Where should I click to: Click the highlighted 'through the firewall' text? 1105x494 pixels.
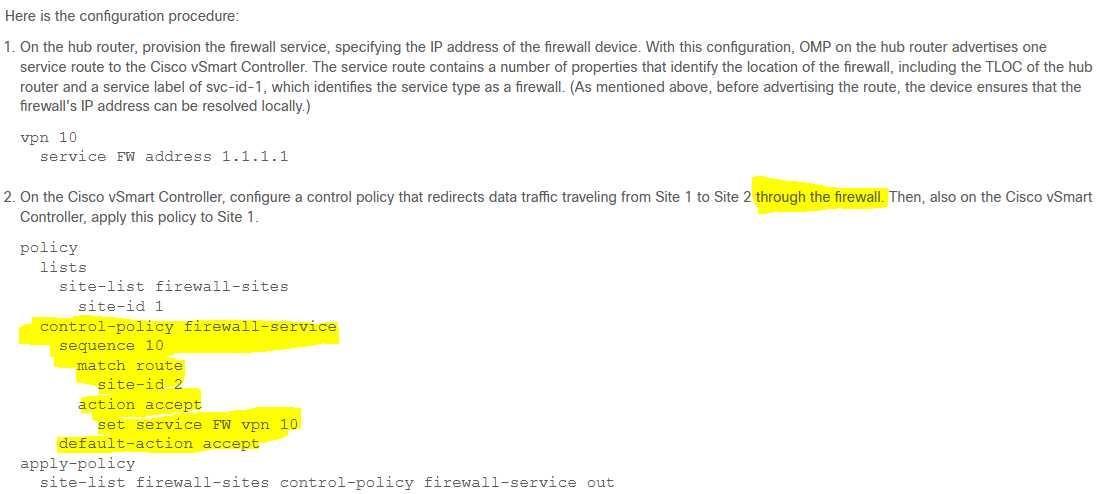(x=820, y=197)
